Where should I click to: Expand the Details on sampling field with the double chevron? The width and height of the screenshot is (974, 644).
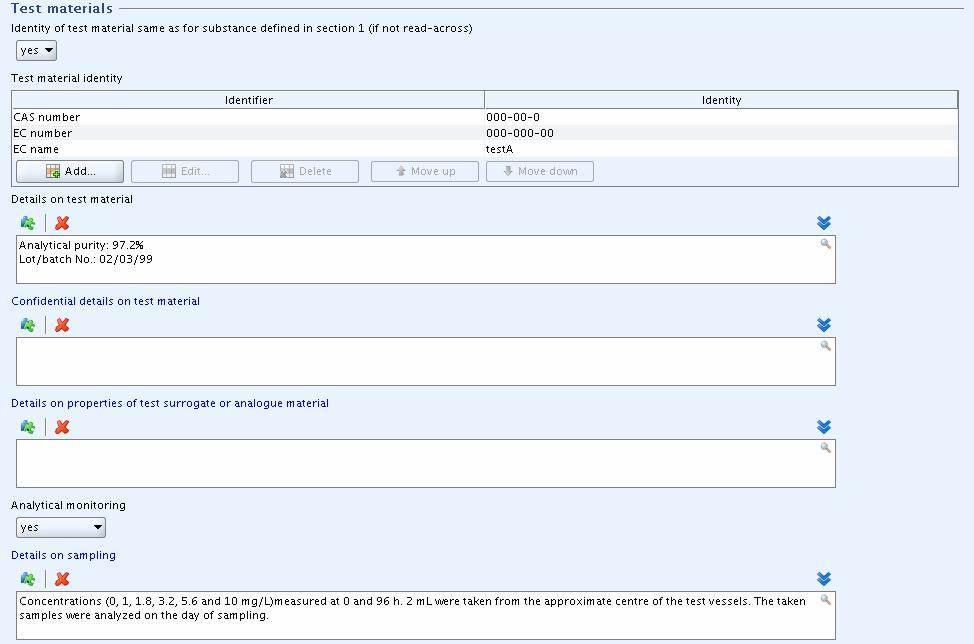(x=824, y=579)
